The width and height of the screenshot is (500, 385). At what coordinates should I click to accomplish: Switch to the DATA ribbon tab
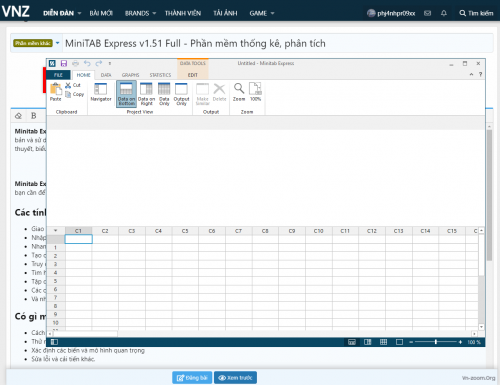click(106, 75)
